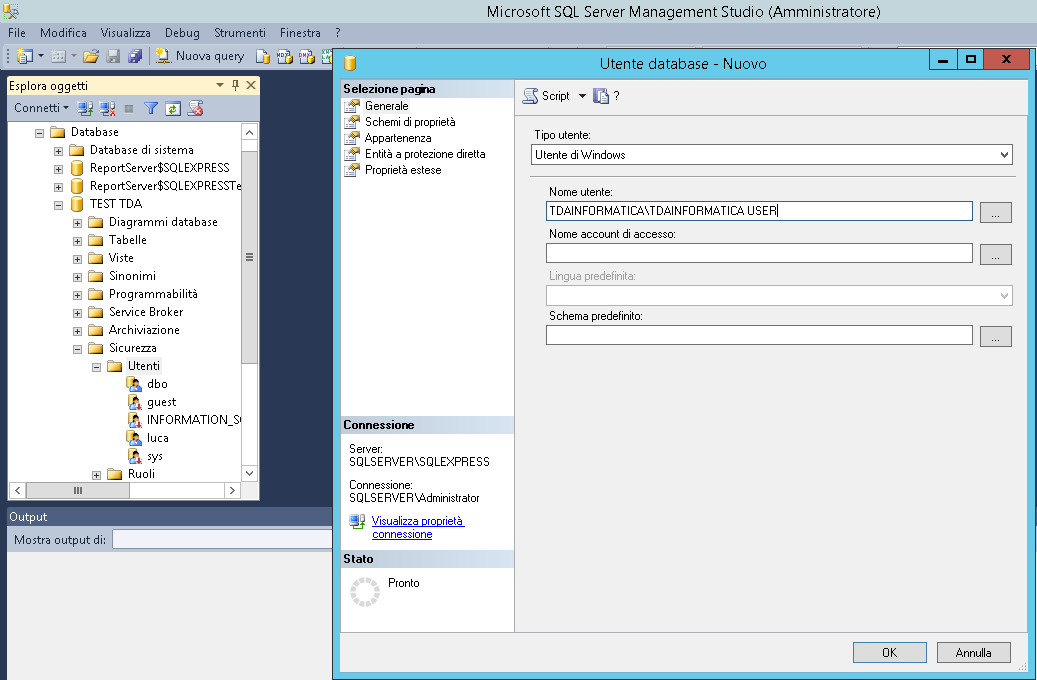
Task: Click browse button for Nome account di accesso
Action: coord(995,254)
